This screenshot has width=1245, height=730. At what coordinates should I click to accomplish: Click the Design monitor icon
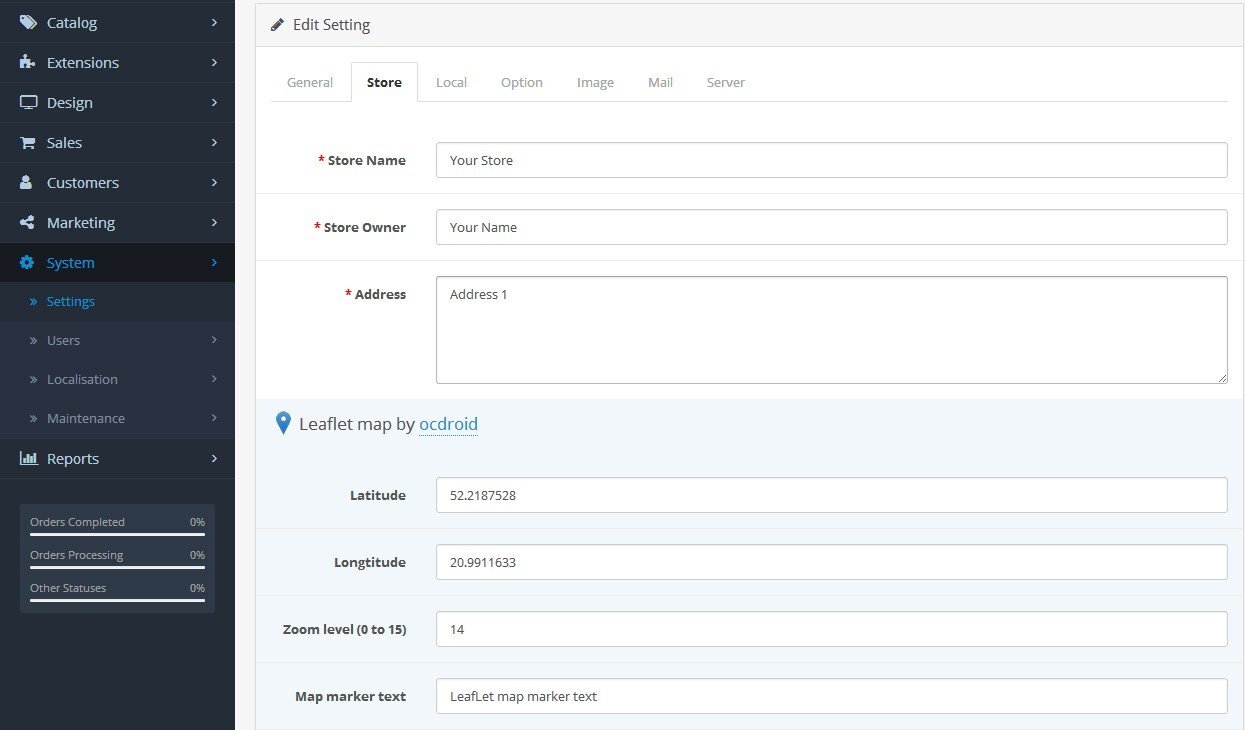point(28,102)
